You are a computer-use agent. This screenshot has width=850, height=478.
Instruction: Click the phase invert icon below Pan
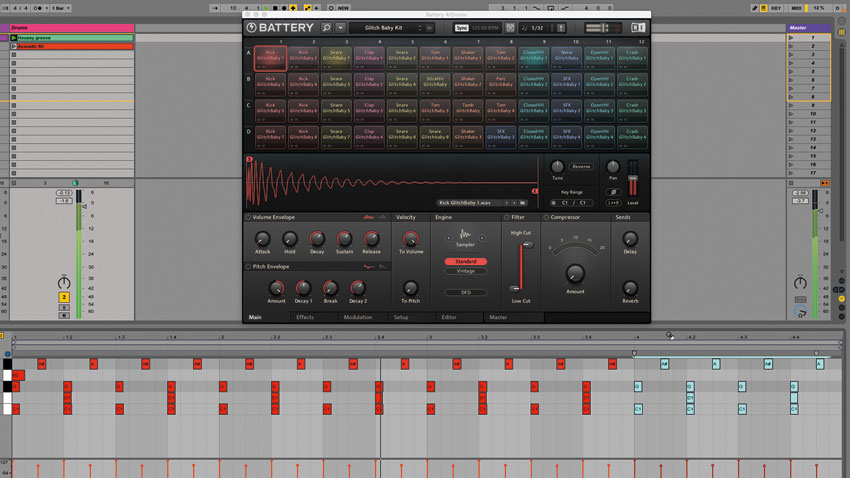click(x=613, y=192)
